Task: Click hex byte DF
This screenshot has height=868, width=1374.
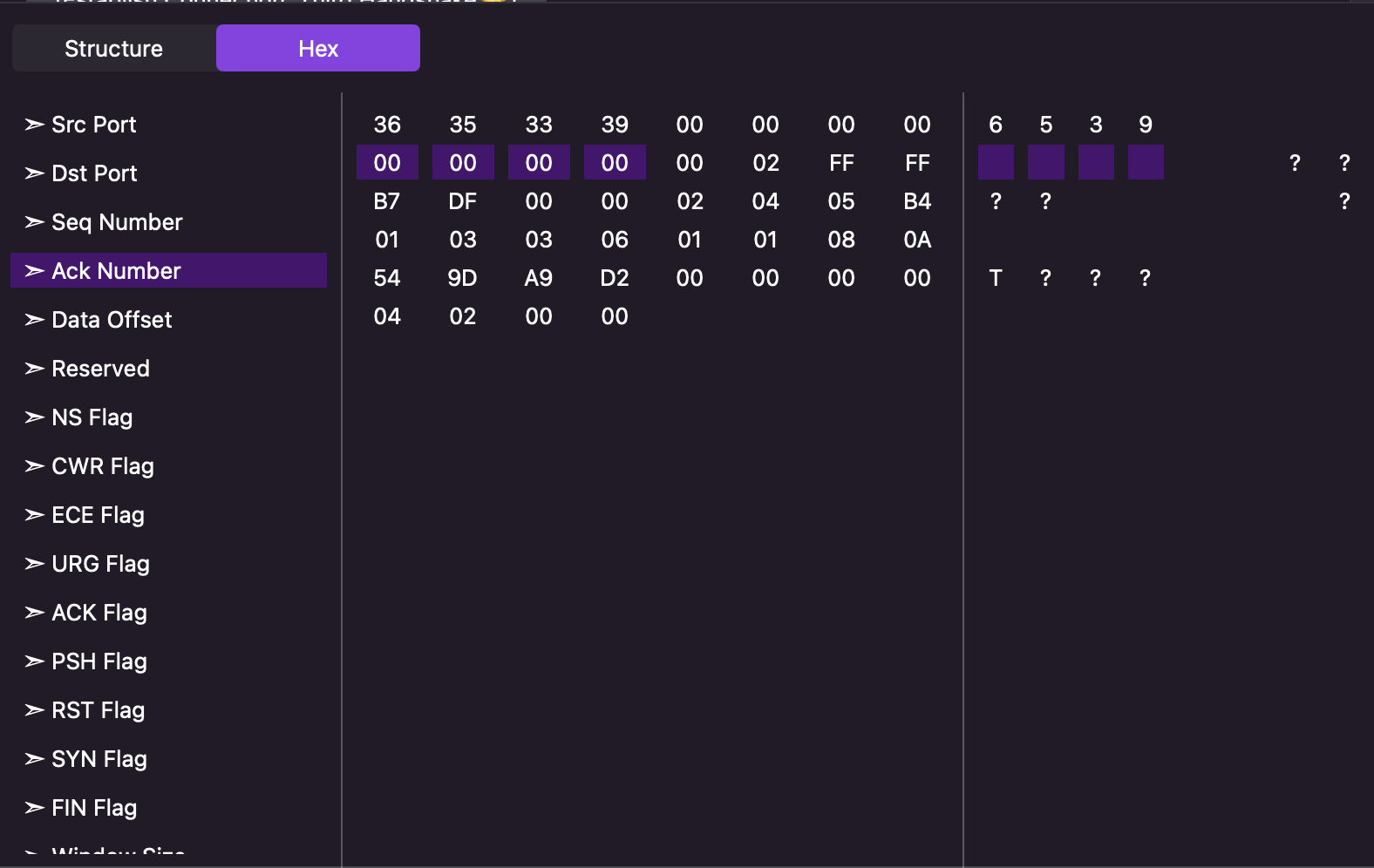Action: pos(463,201)
